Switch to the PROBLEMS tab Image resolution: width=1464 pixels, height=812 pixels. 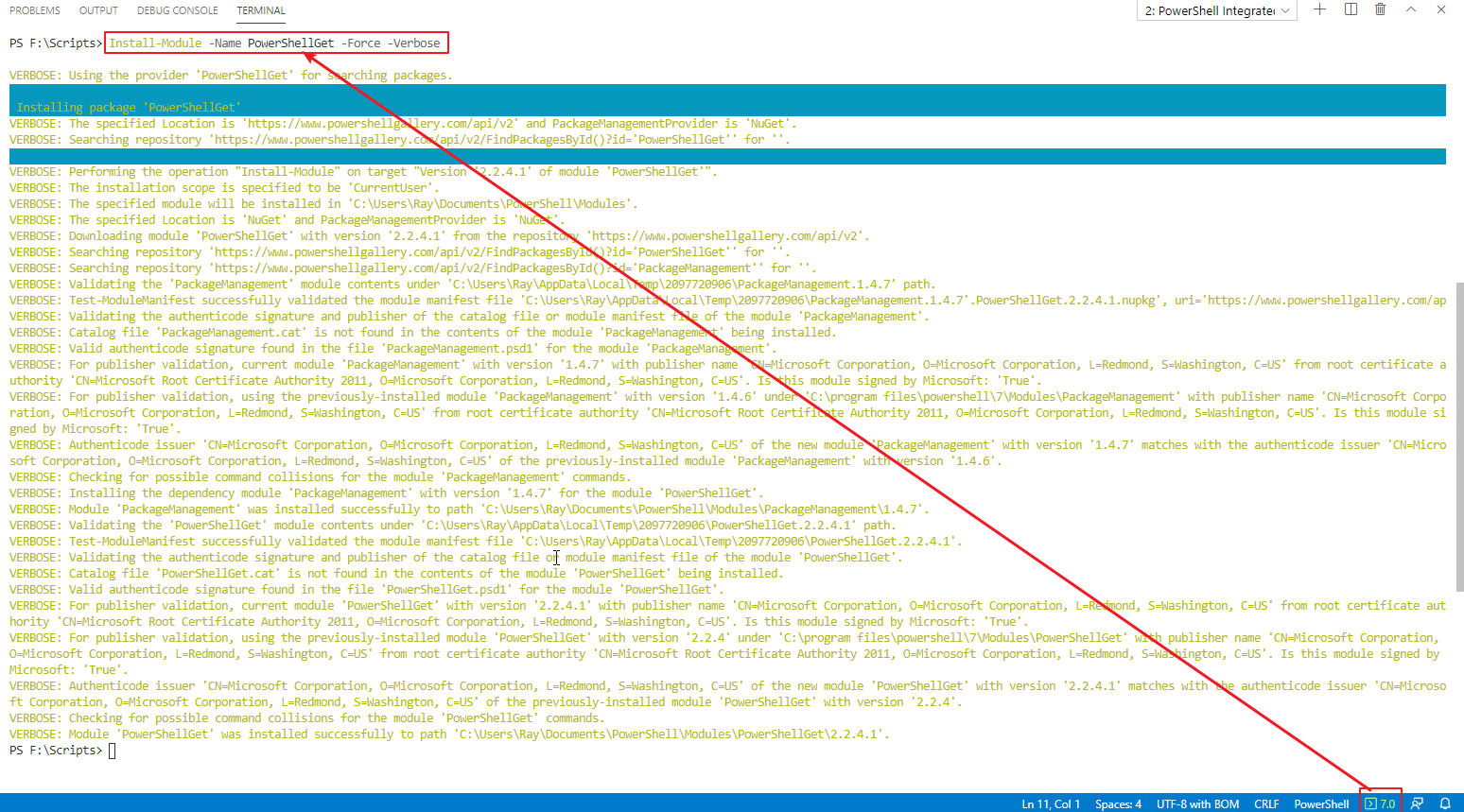click(x=35, y=10)
